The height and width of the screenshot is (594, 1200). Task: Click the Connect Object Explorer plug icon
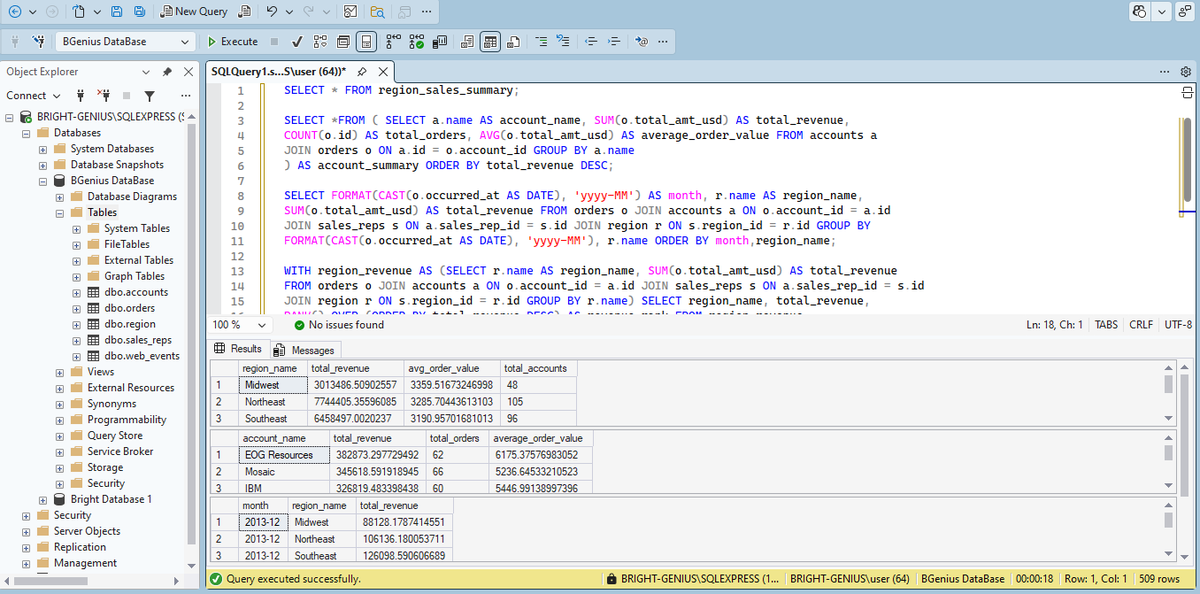pos(81,96)
